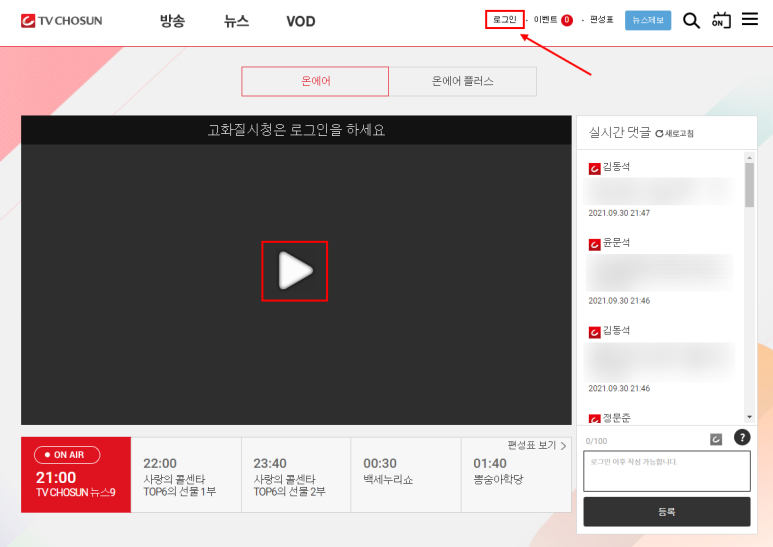Select the 22:00 사랑의 콜센타 1부 slot
773x547 pixels.
pos(186,475)
